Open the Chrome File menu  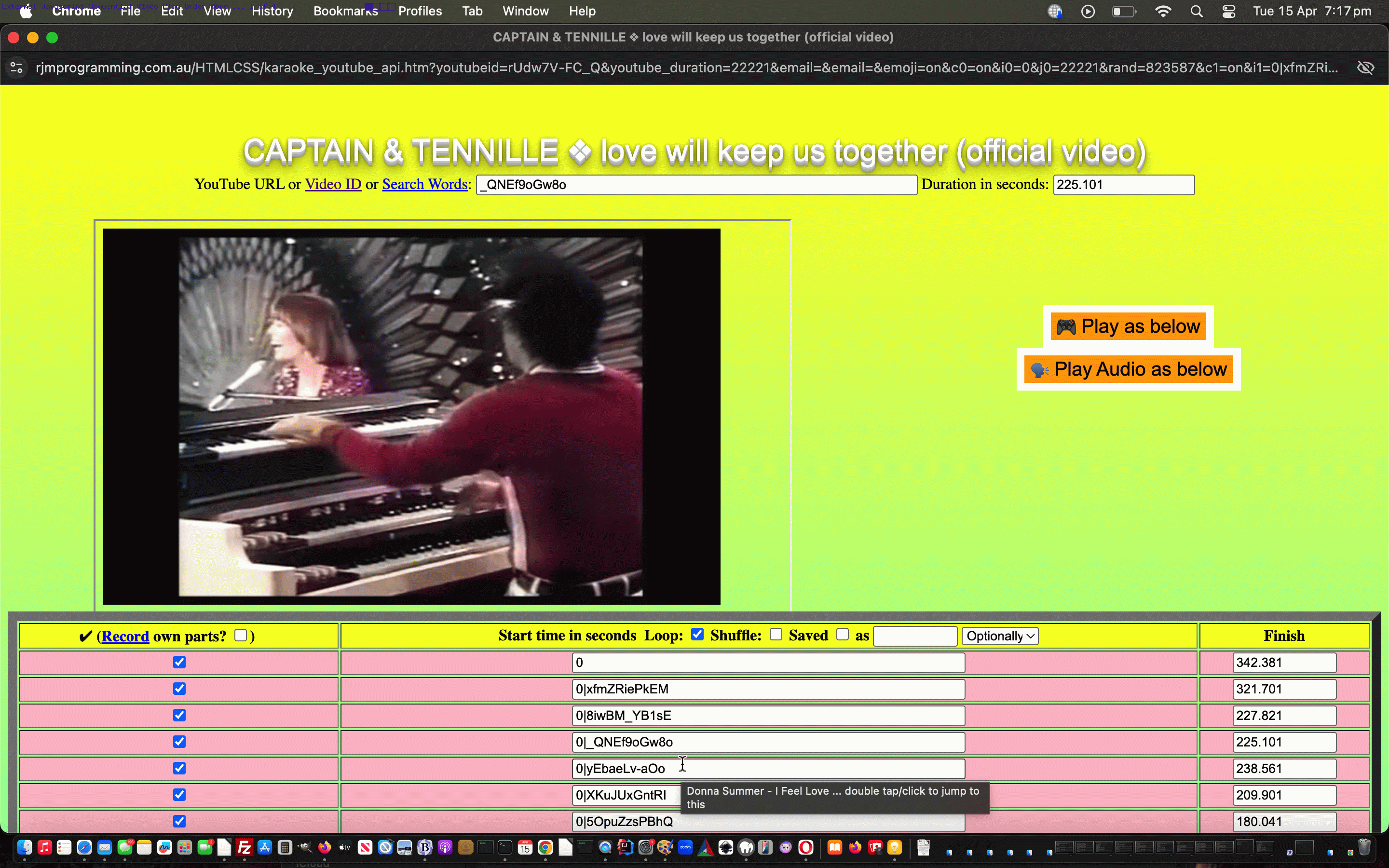130,12
